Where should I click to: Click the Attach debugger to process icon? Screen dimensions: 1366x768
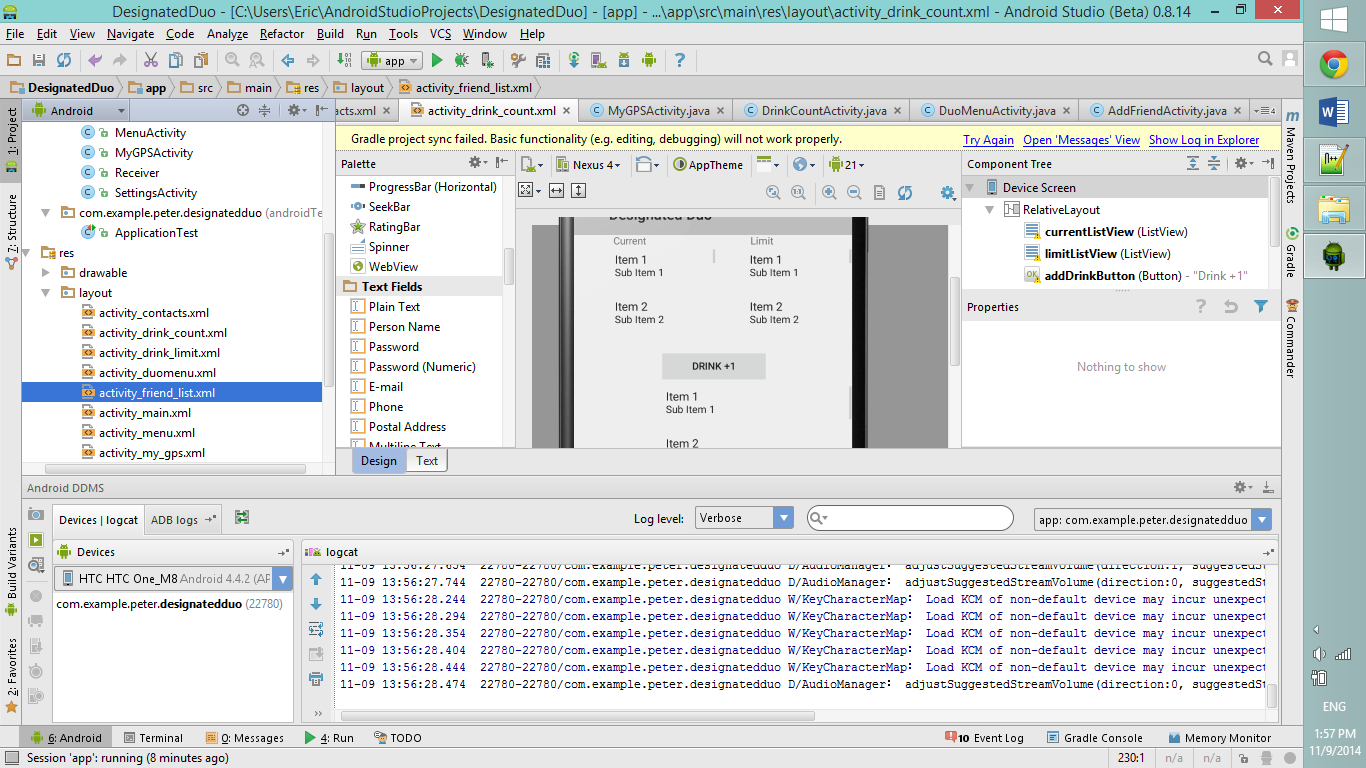tap(487, 60)
